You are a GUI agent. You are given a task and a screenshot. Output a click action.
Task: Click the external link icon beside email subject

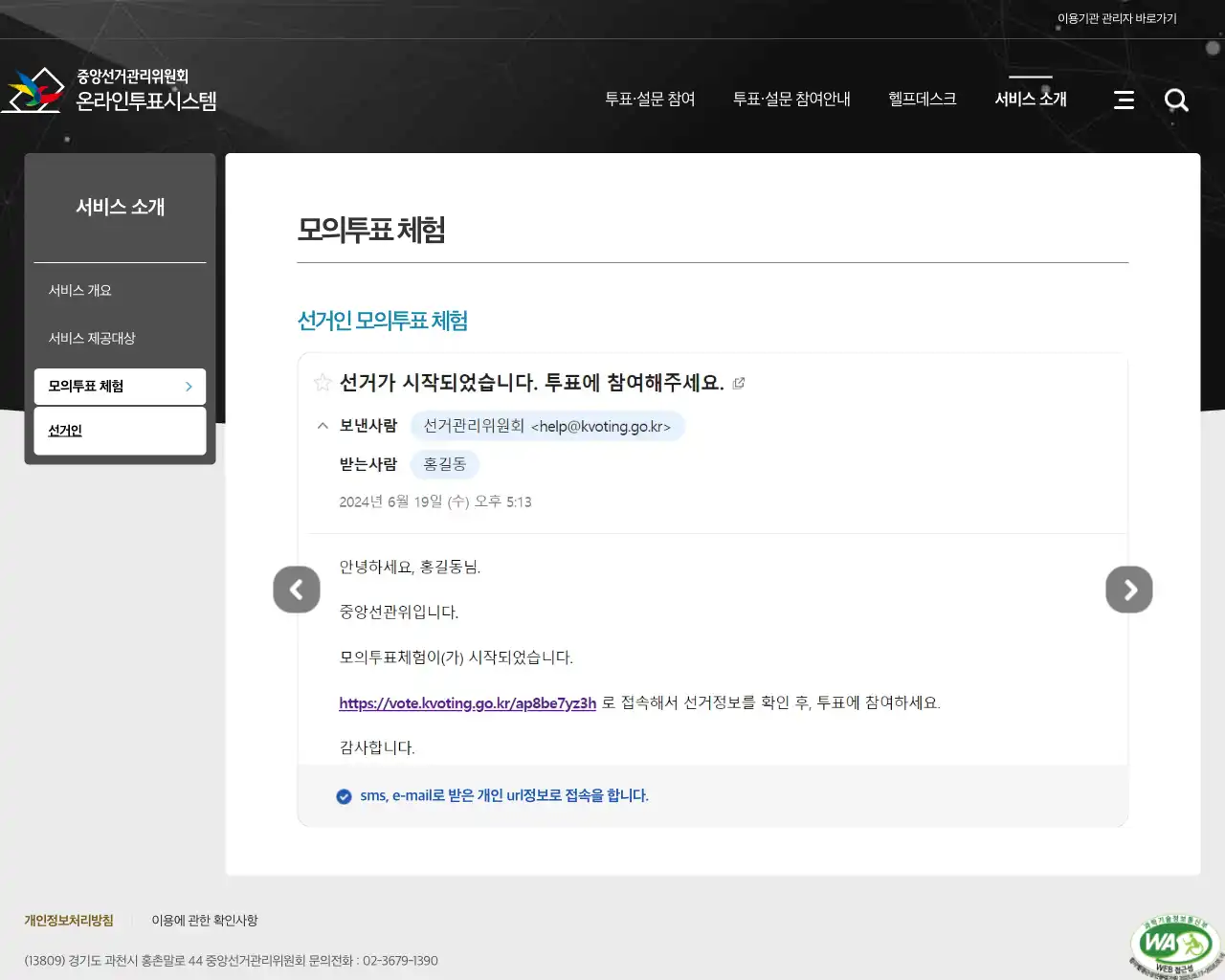click(x=738, y=382)
